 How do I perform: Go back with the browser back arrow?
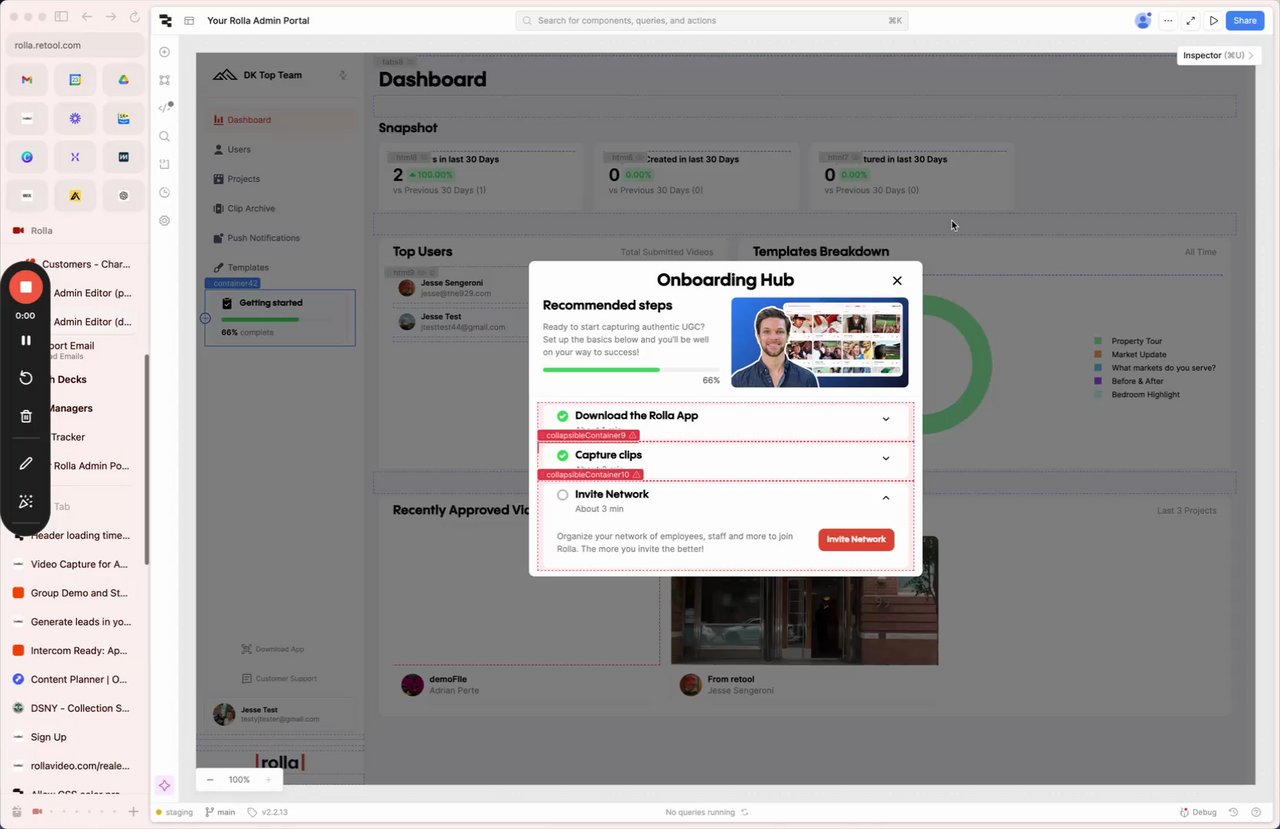pyautogui.click(x=87, y=17)
